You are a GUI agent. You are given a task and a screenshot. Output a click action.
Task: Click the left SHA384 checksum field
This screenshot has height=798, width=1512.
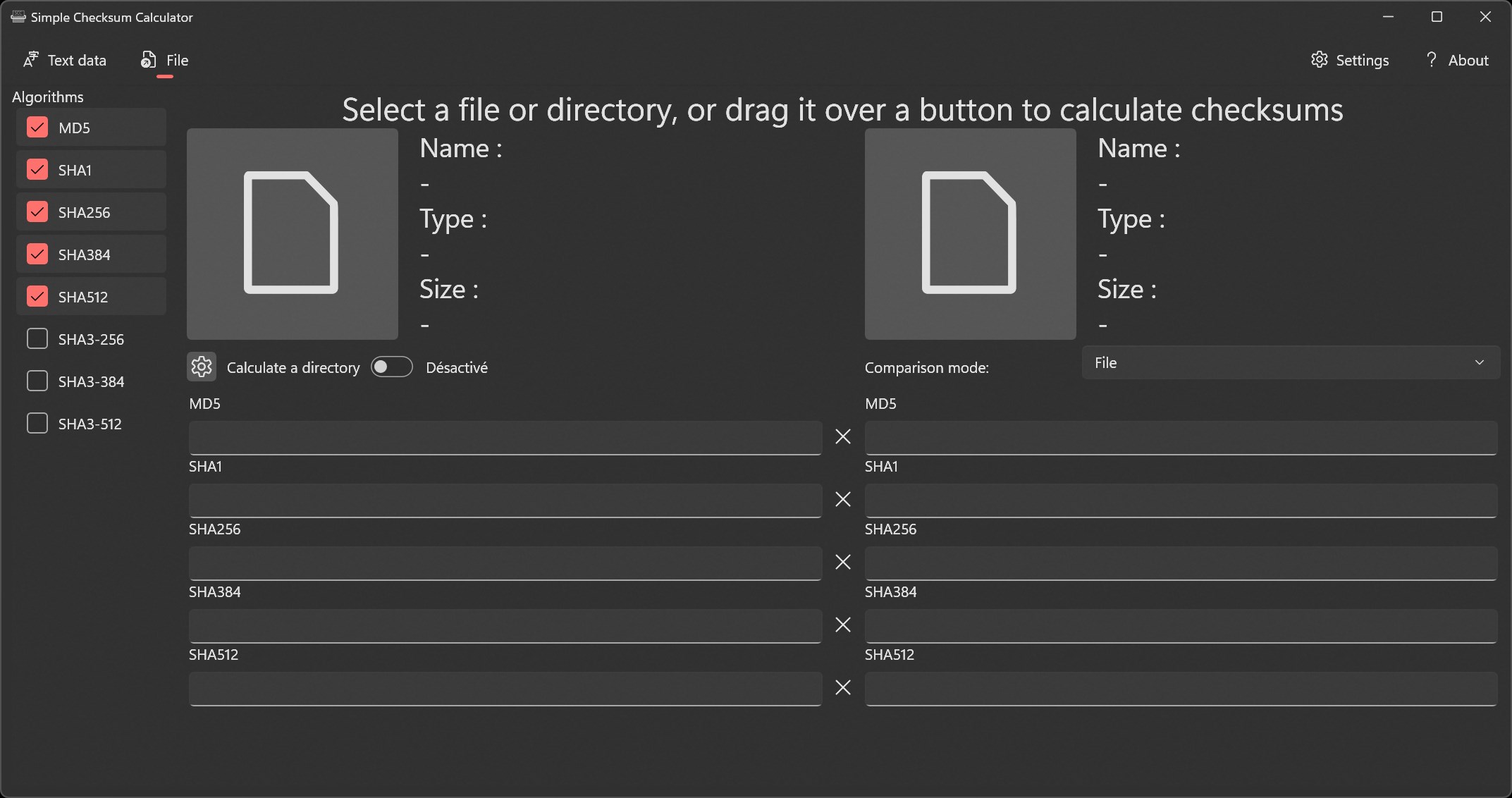[505, 626]
